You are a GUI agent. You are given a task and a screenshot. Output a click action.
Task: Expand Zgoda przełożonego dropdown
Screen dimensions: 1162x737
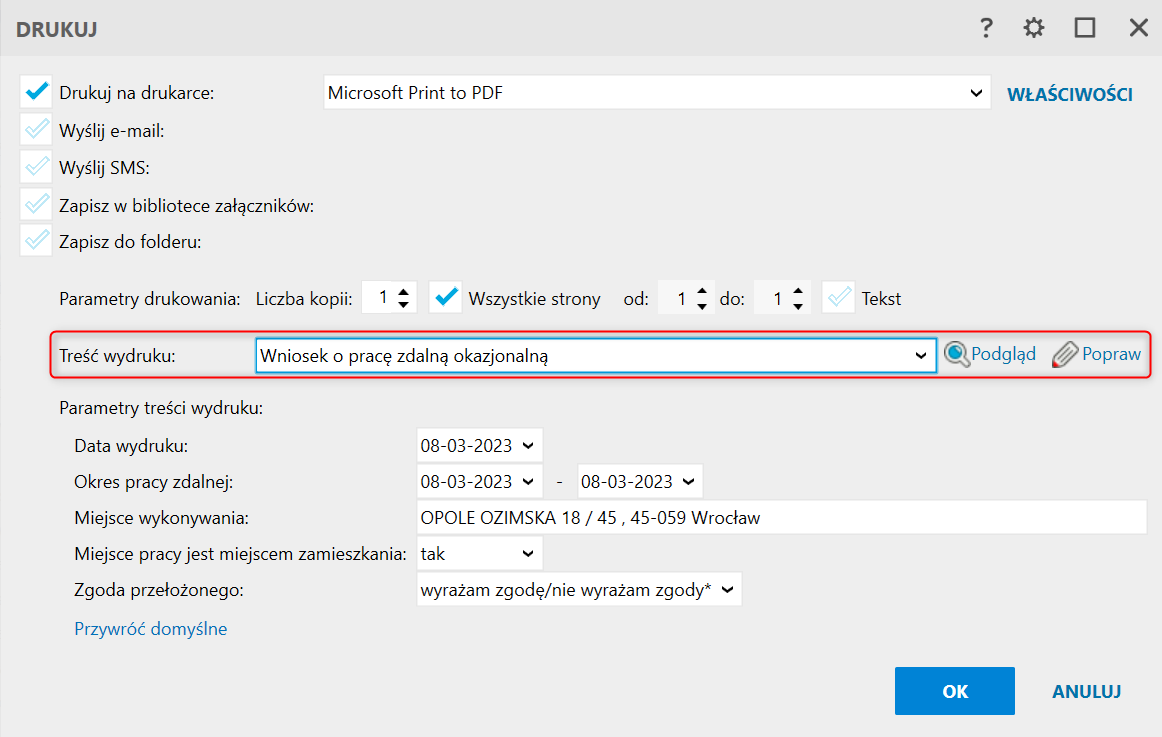(727, 590)
